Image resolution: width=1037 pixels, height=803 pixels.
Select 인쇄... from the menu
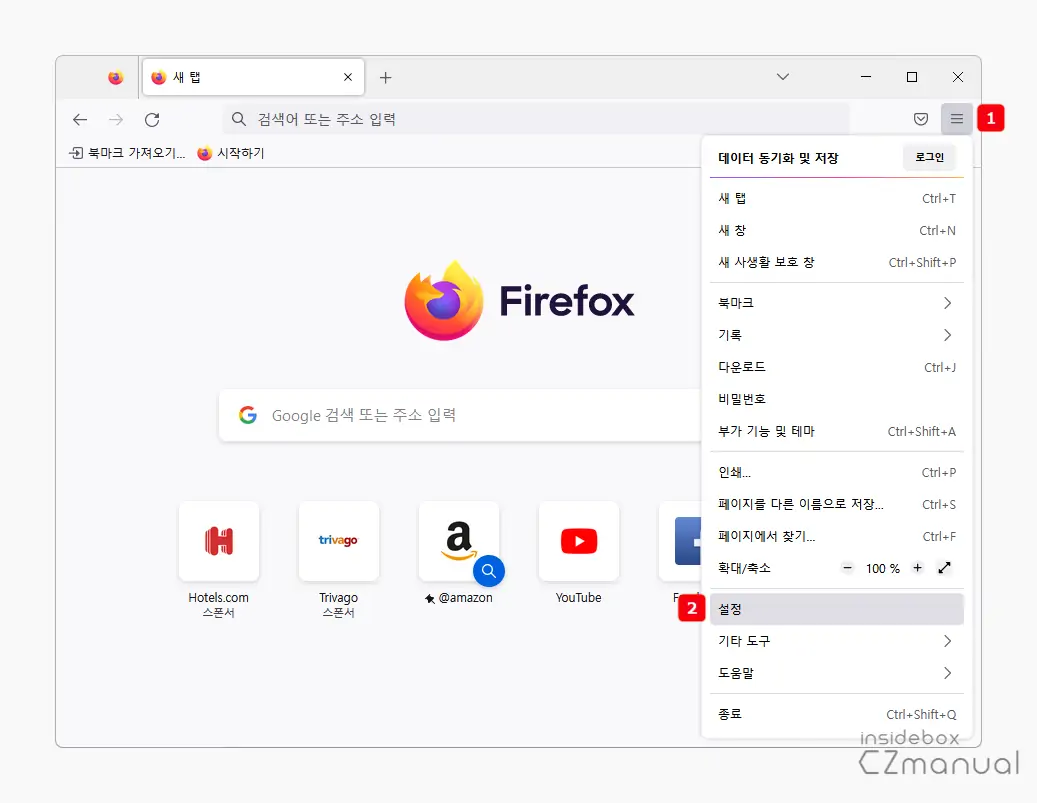point(837,472)
